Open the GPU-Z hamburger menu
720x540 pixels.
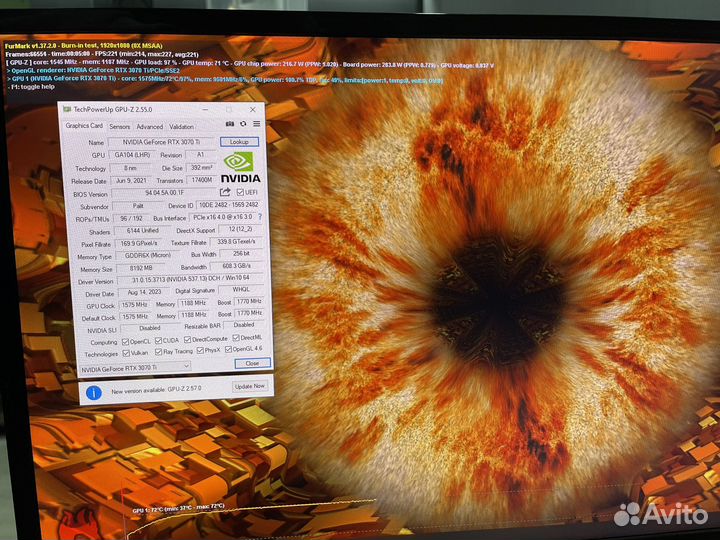tap(257, 124)
